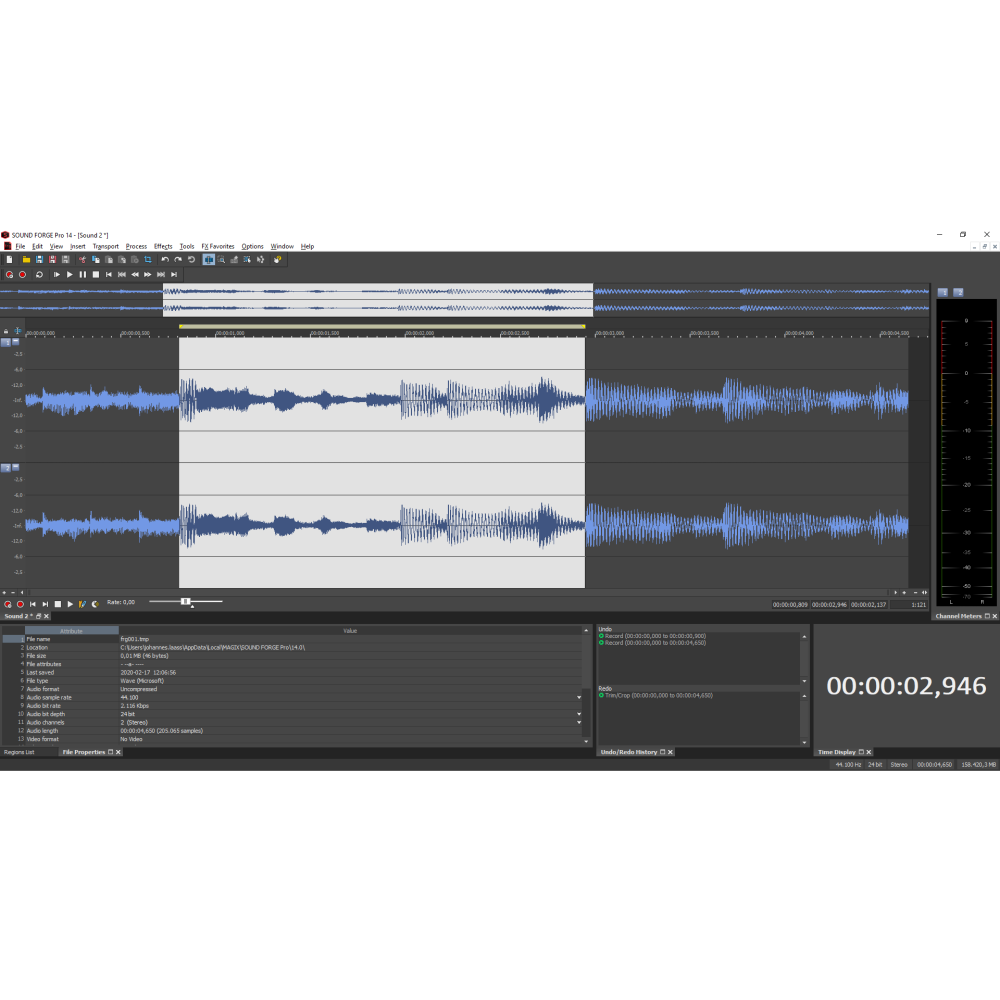The width and height of the screenshot is (1000, 1000).
Task: Click the 00:00:03,000 time ruler marker
Action: (610, 333)
